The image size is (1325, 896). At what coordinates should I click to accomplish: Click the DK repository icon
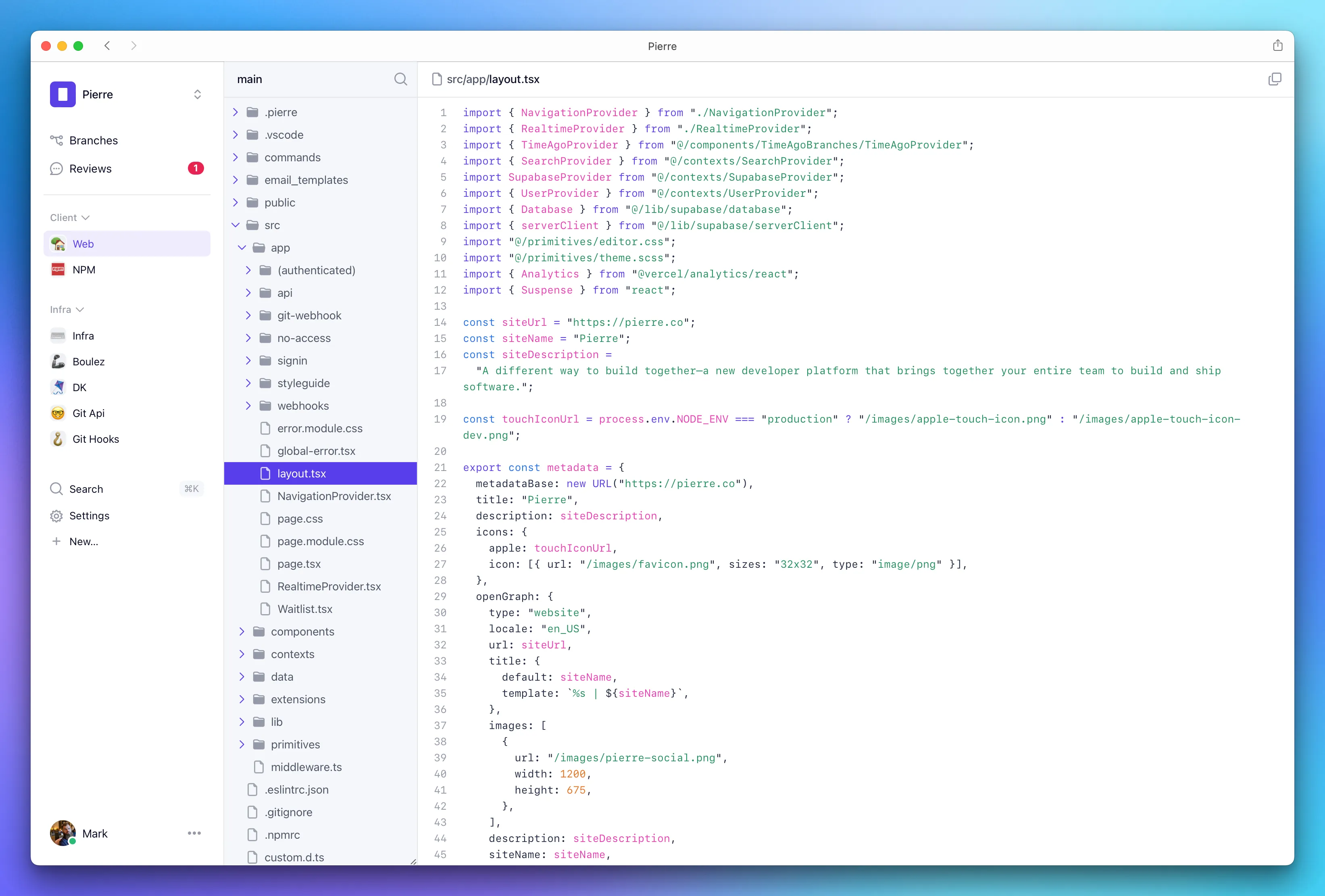coord(58,387)
